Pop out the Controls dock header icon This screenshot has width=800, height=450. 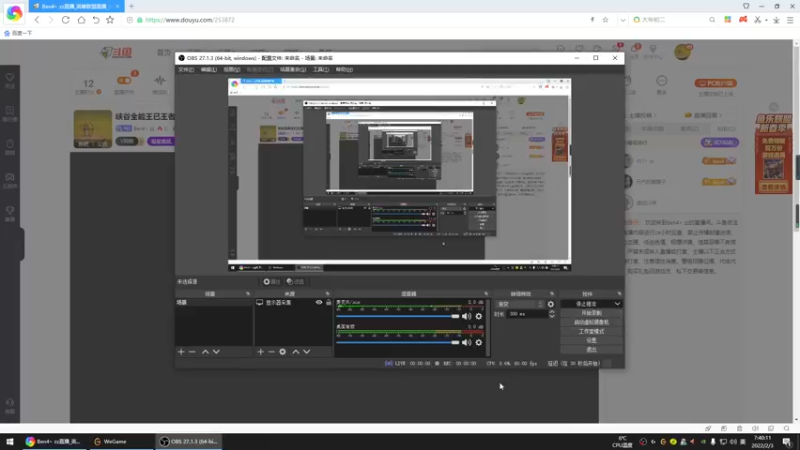tap(619, 294)
